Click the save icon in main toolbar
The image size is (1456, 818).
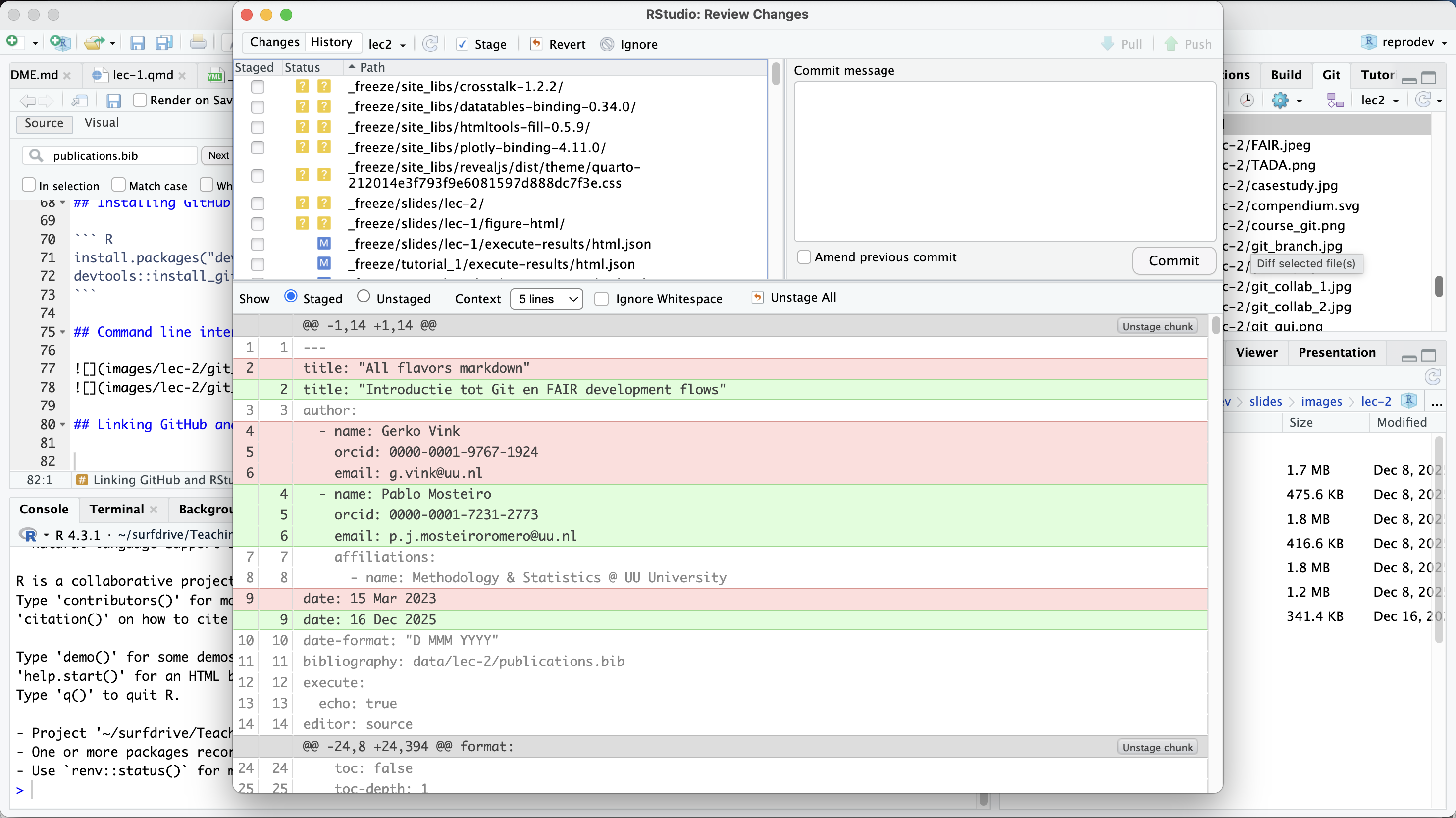[137, 43]
